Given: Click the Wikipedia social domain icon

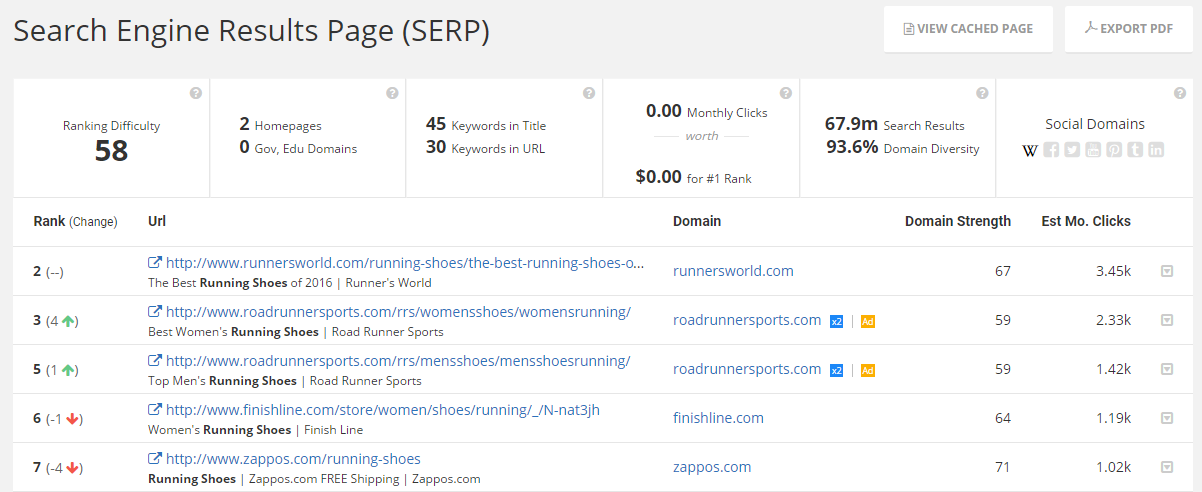Looking at the screenshot, I should pos(1031,150).
